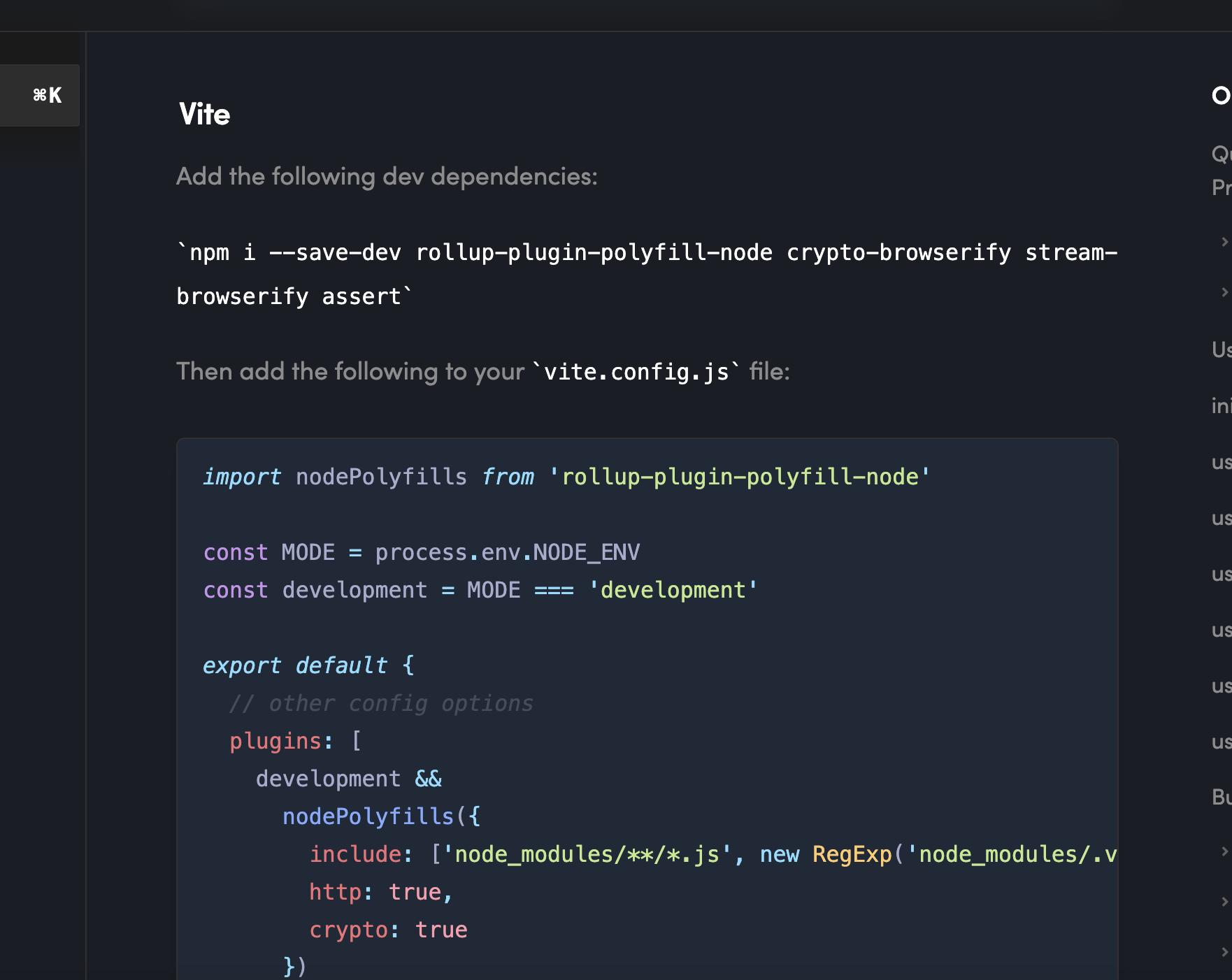
Task: Click the "development &&" line
Action: point(349,779)
